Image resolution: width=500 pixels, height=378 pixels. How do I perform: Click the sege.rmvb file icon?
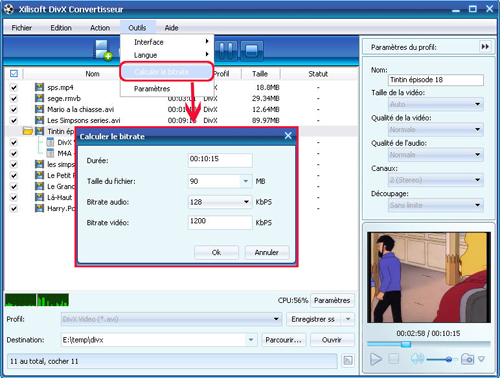click(39, 98)
